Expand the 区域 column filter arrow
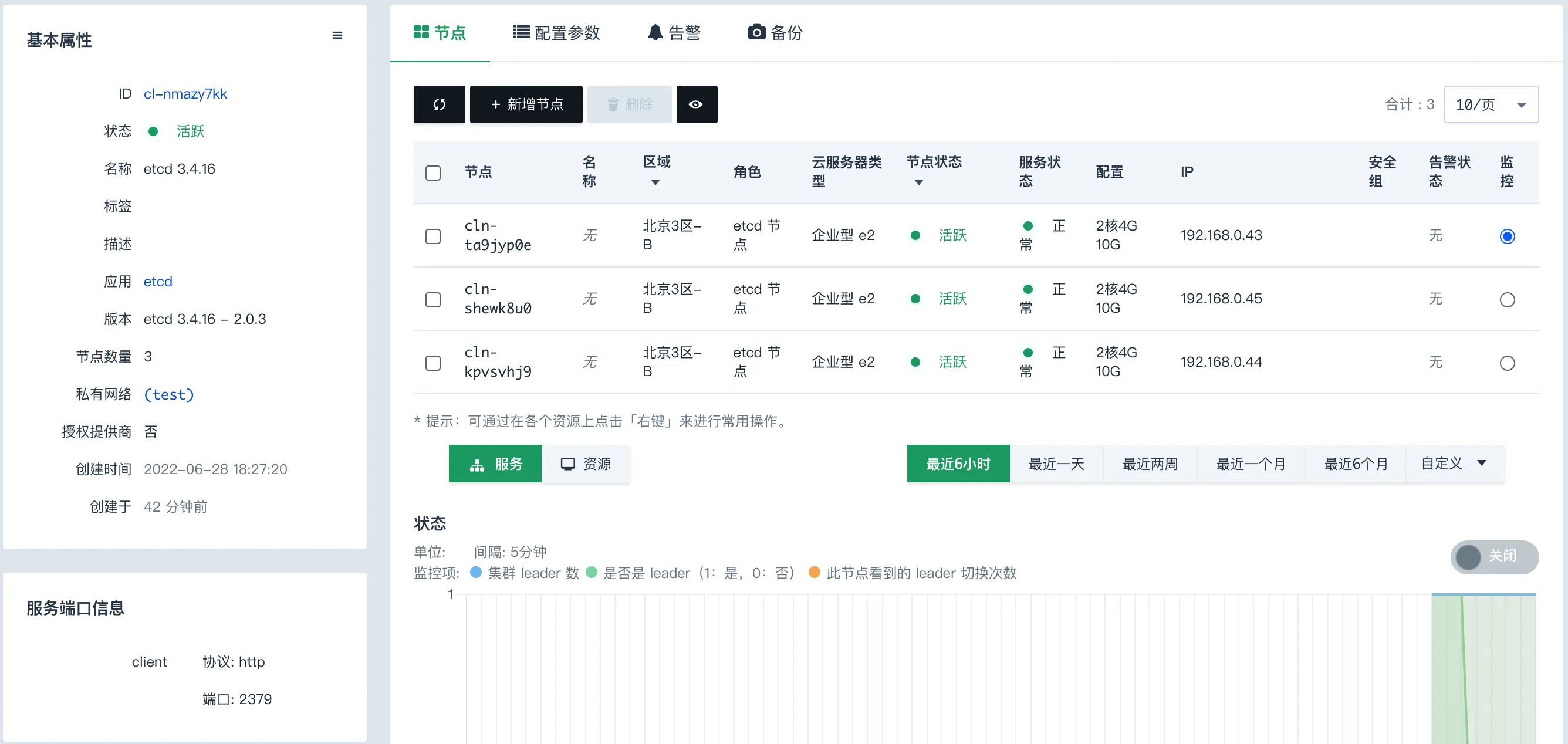The width and height of the screenshot is (1568, 744). pyautogui.click(x=655, y=182)
